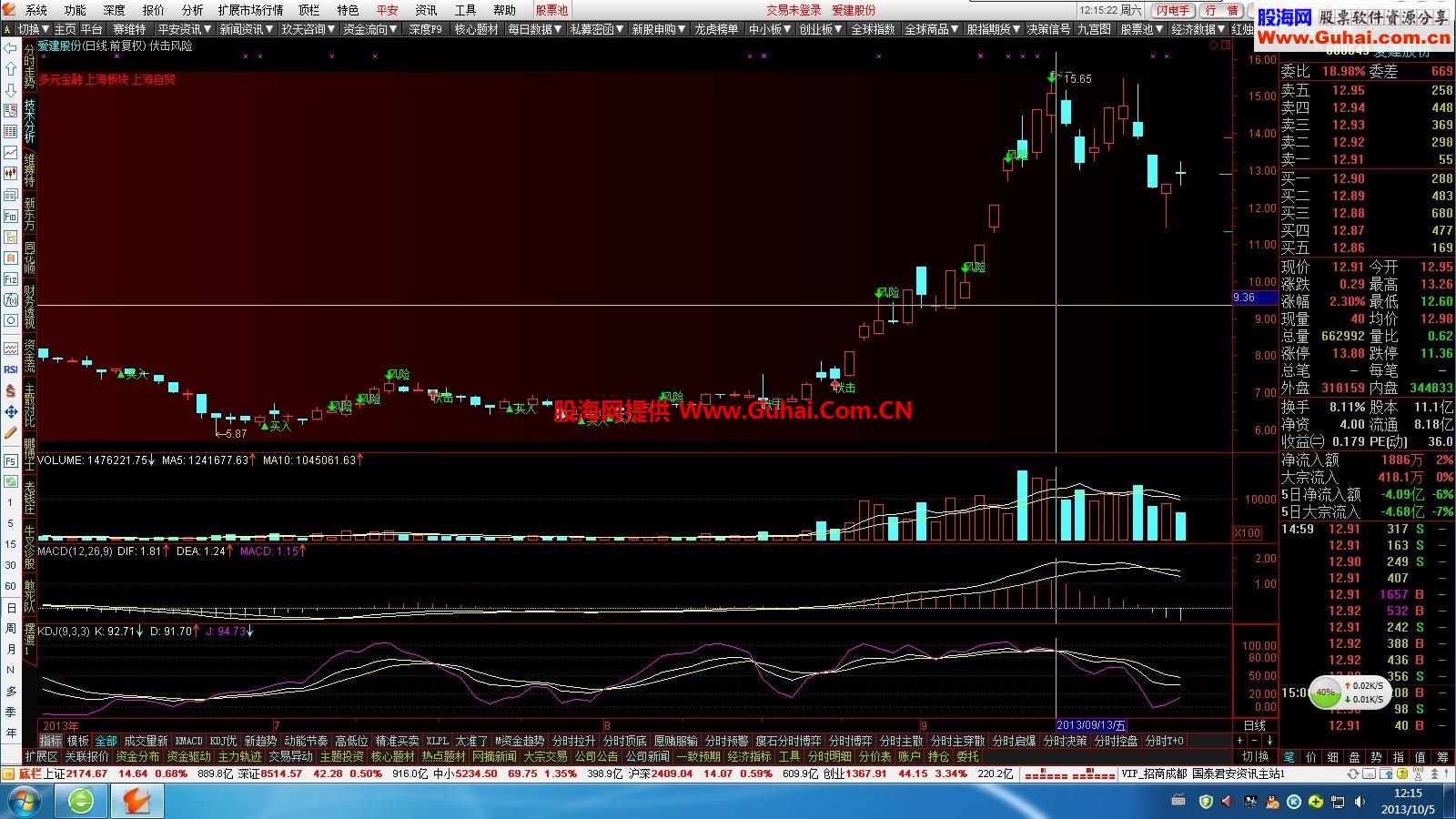Click the 2013/09/13 date marker on timeline
The image size is (1456, 819).
click(1091, 725)
